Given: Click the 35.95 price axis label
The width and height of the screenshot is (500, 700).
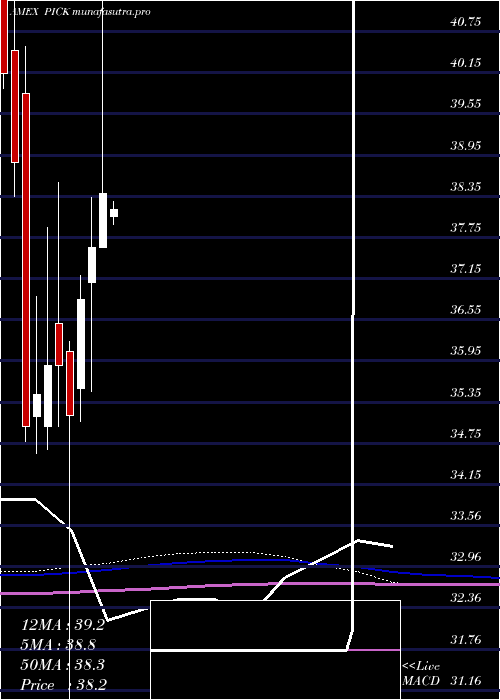Looking at the screenshot, I should pos(466,351).
